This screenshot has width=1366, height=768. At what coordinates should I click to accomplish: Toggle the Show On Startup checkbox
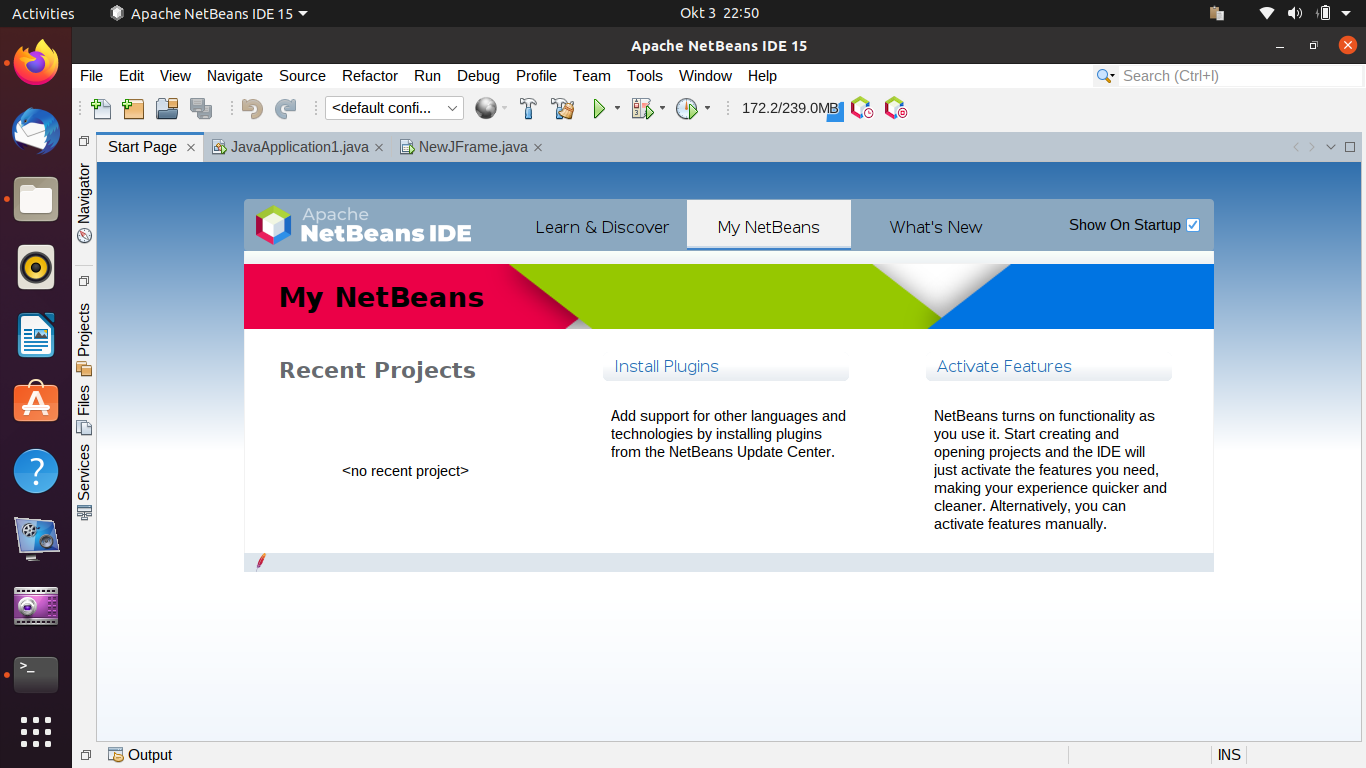click(x=1193, y=225)
